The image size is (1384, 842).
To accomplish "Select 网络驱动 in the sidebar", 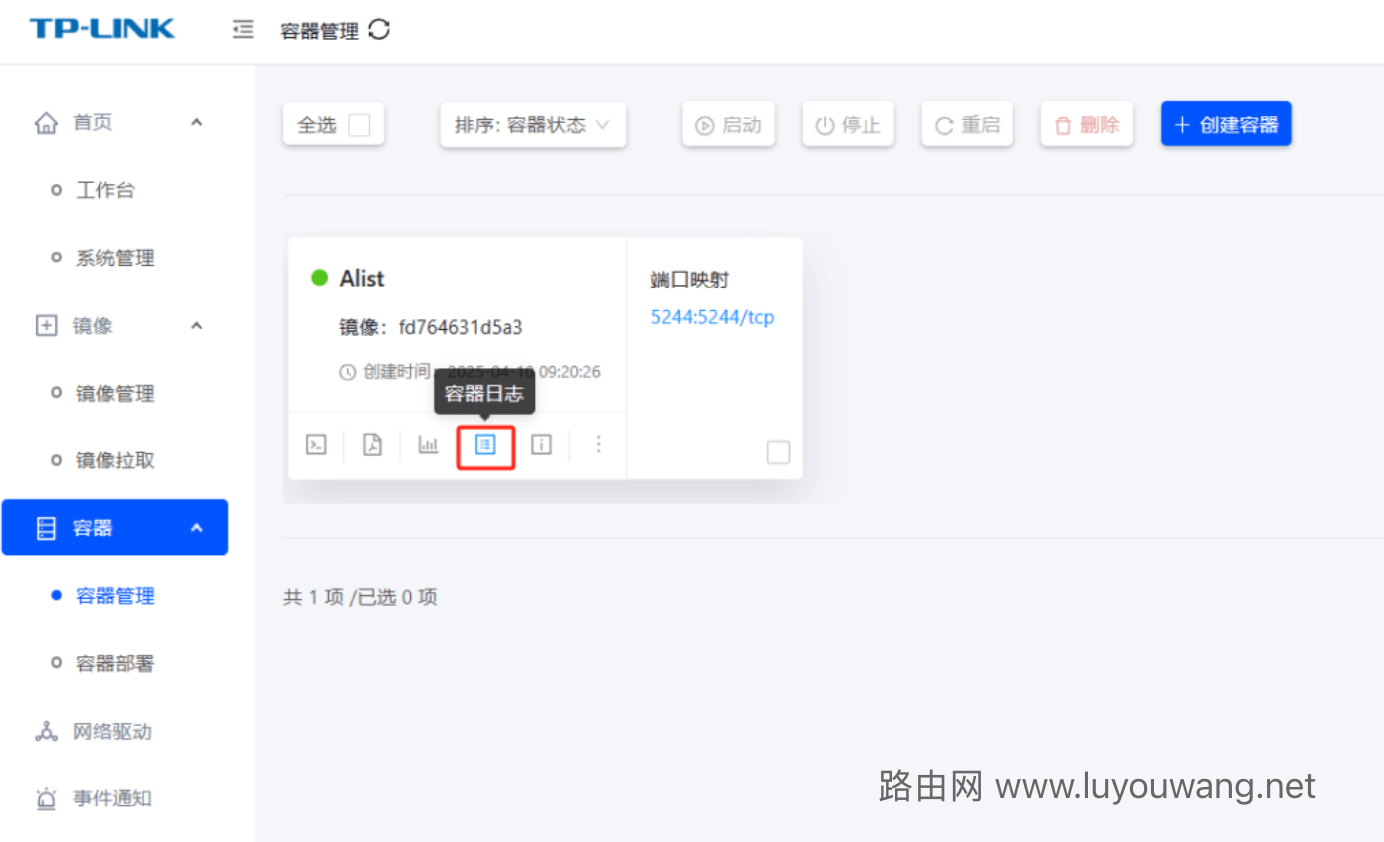I will pyautogui.click(x=112, y=732).
